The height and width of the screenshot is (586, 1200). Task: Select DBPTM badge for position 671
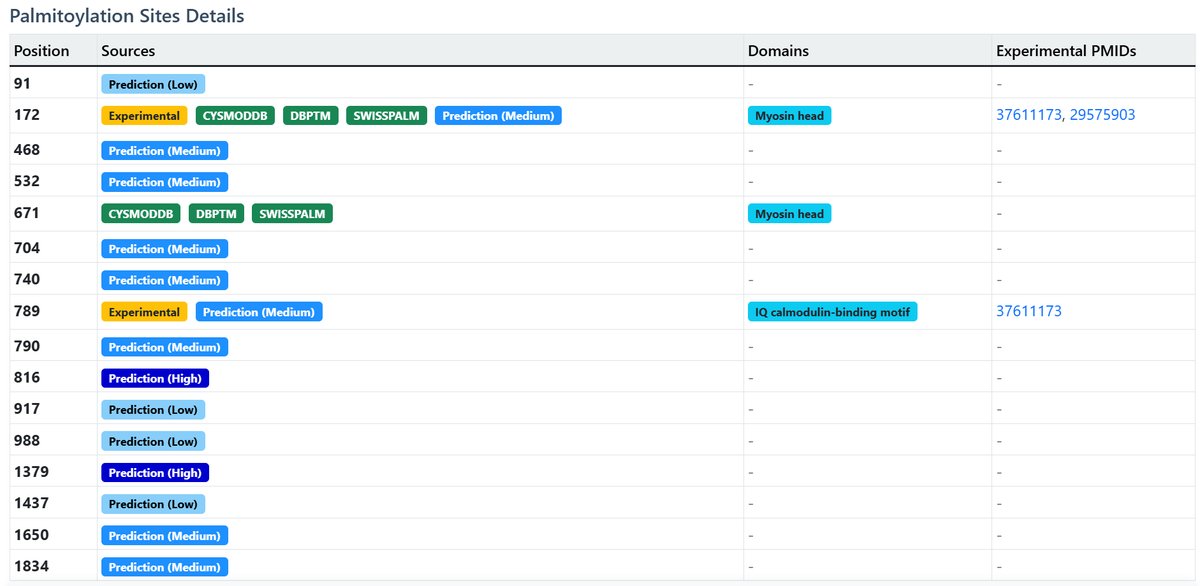(216, 214)
